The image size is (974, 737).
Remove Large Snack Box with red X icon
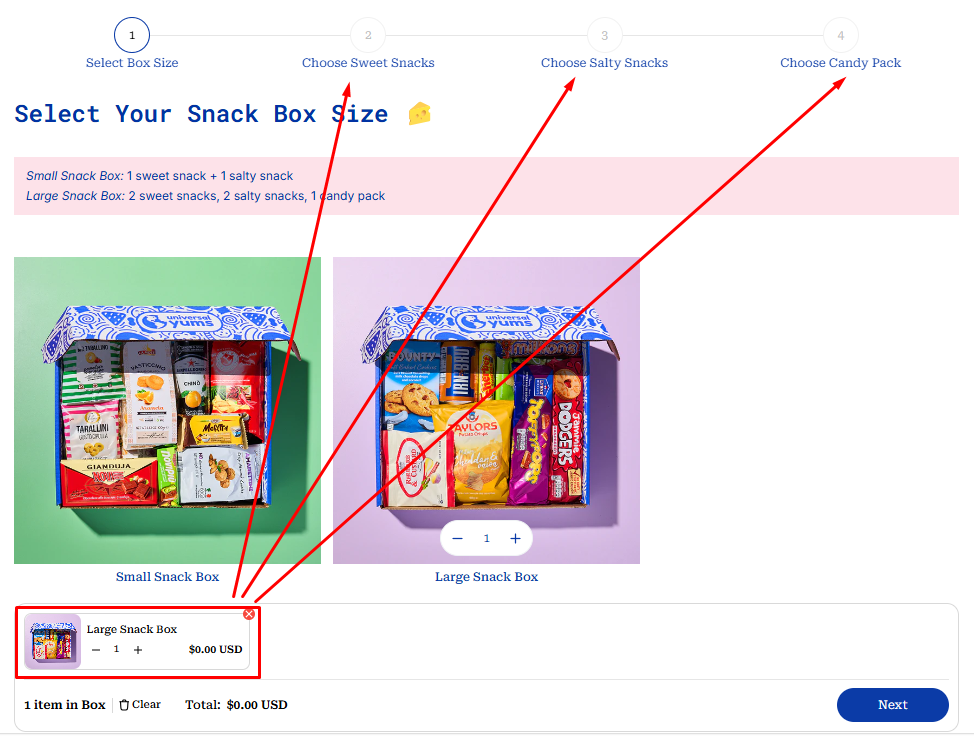pos(249,614)
